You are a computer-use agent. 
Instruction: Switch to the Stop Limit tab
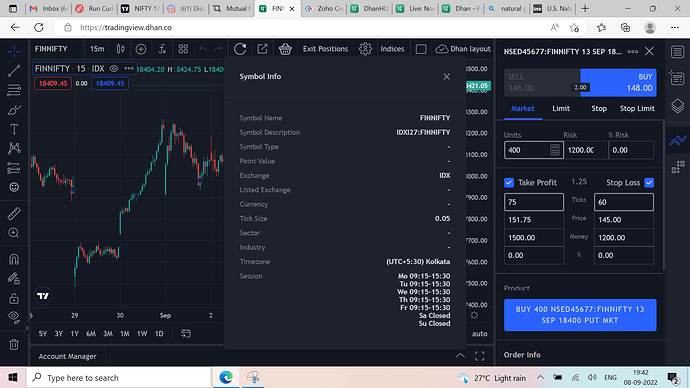(637, 109)
